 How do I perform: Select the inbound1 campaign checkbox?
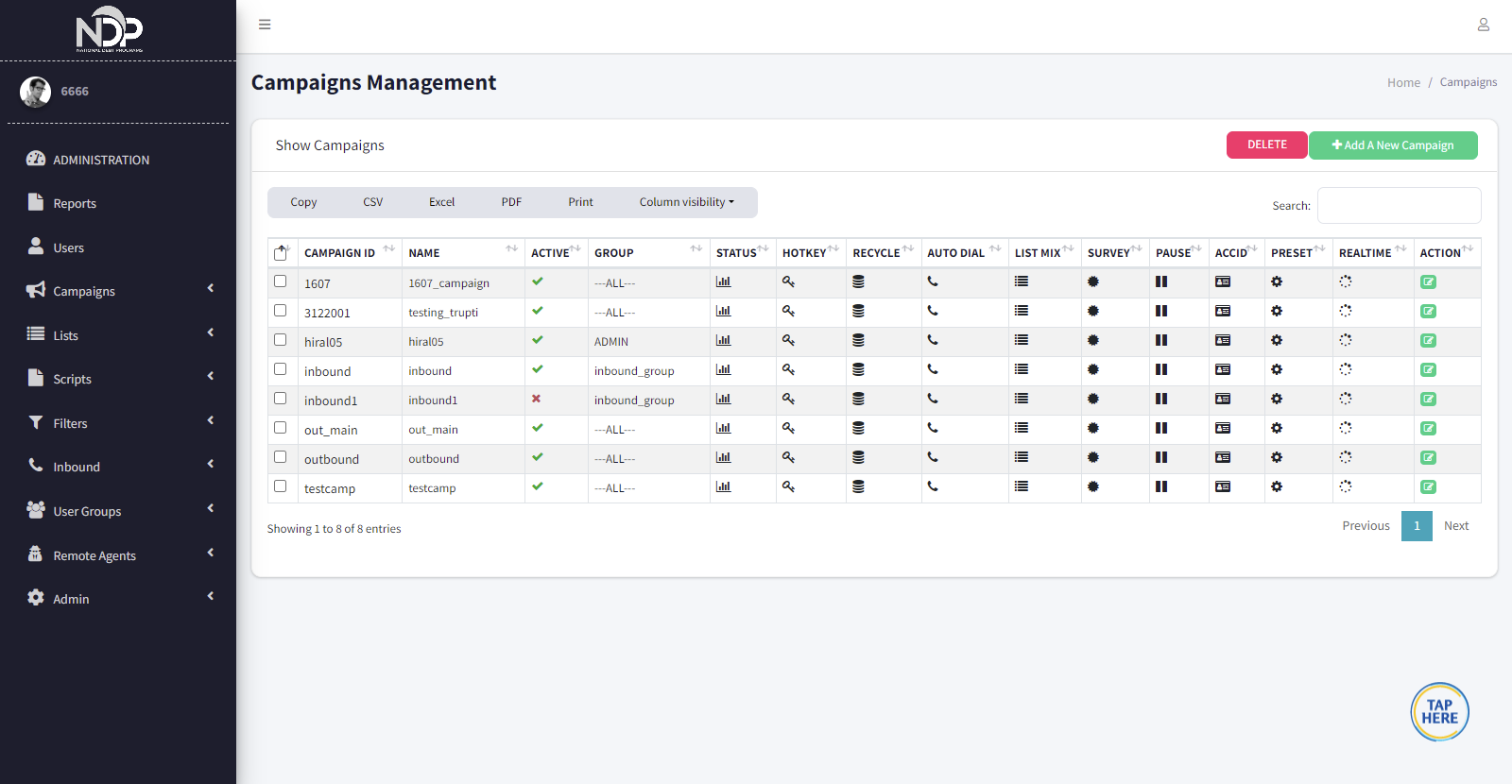(281, 399)
